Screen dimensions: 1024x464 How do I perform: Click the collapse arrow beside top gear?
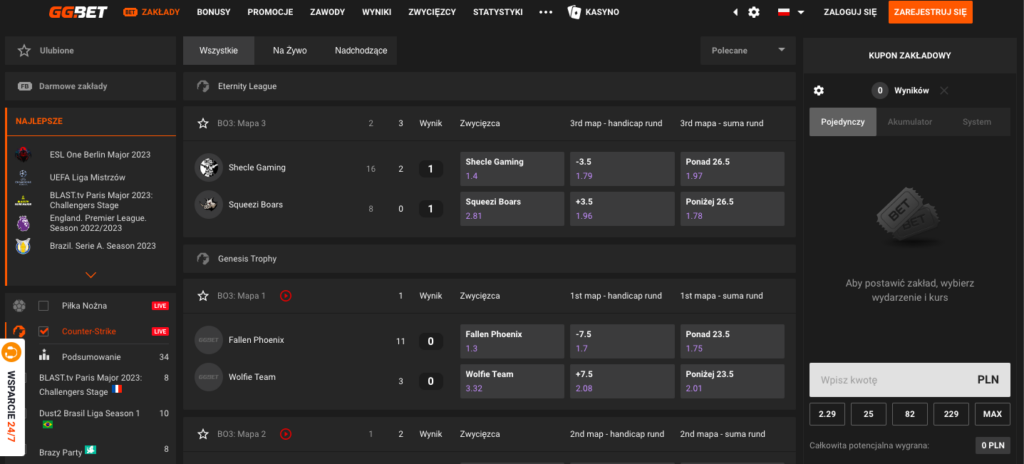736,12
